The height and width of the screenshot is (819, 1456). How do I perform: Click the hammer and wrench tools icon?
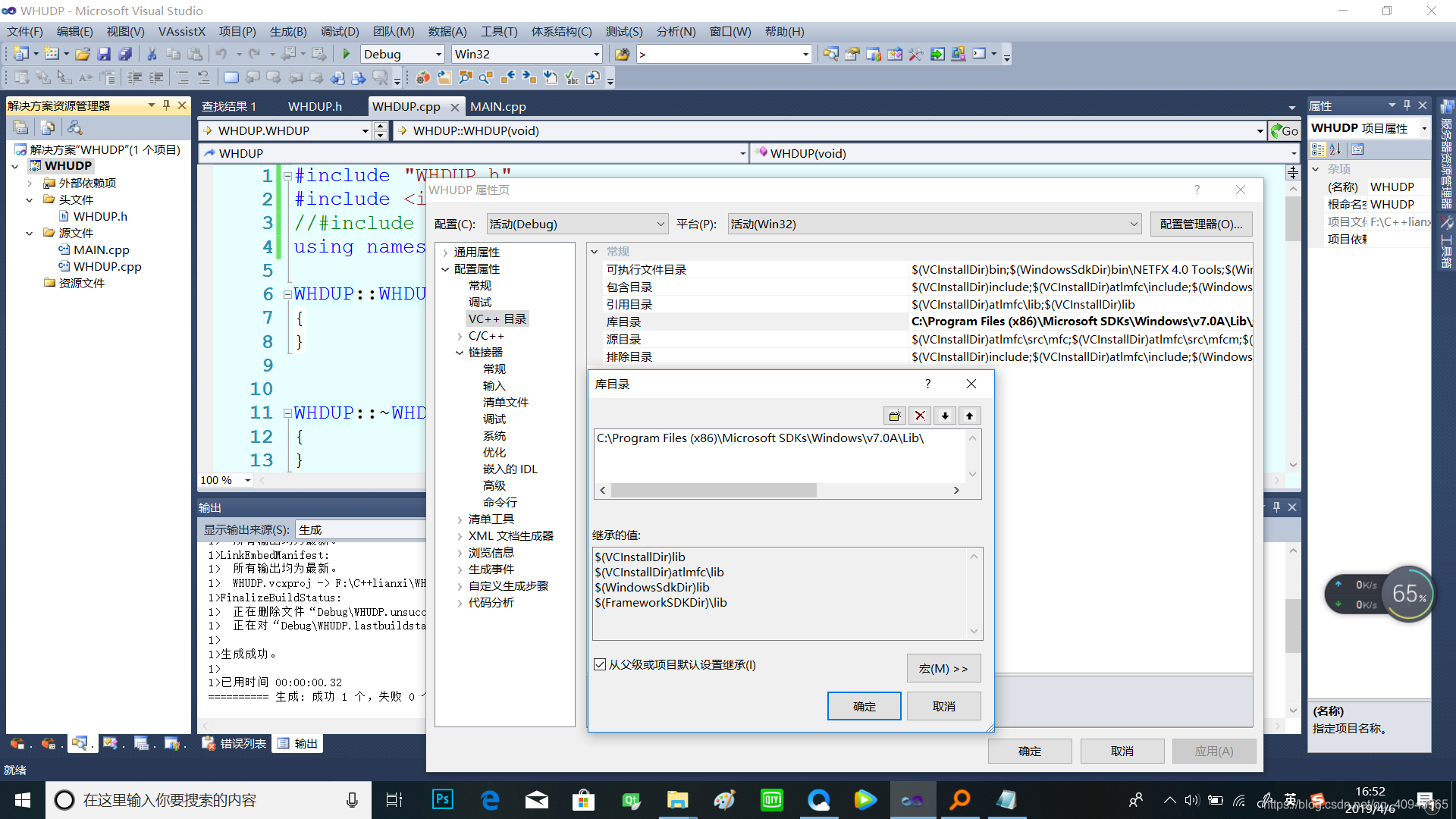tap(916, 54)
